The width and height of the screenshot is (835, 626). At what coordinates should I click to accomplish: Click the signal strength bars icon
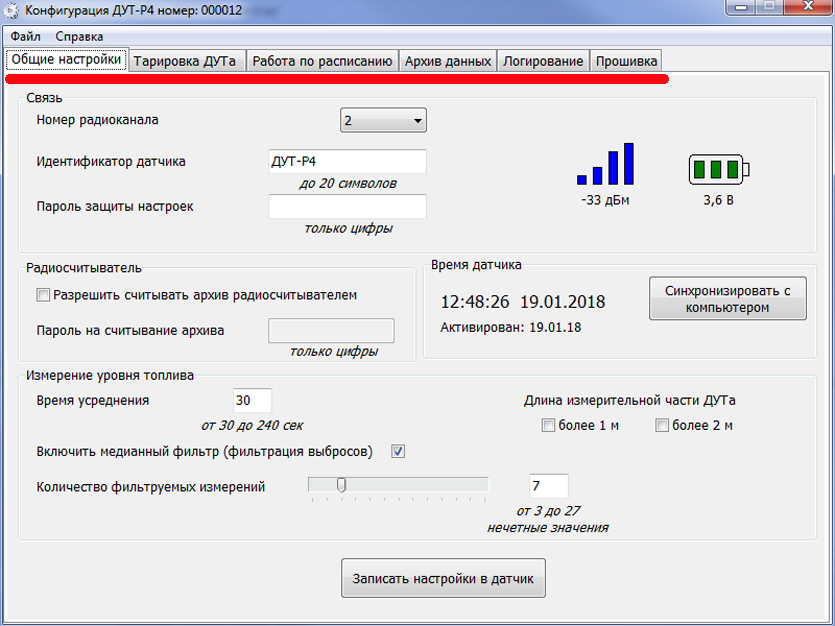(605, 164)
